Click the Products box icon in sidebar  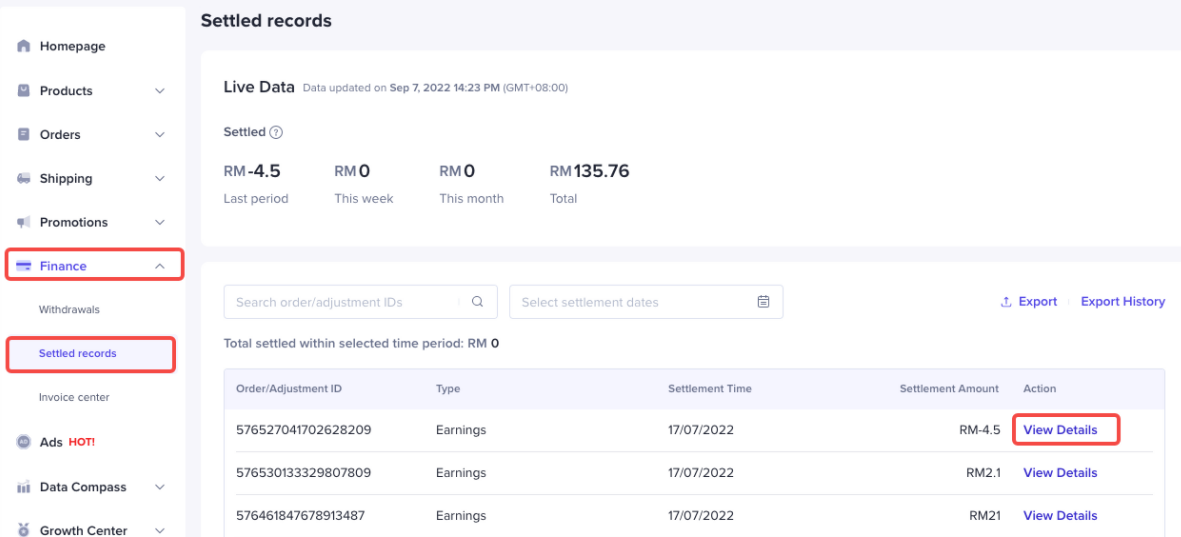(24, 91)
